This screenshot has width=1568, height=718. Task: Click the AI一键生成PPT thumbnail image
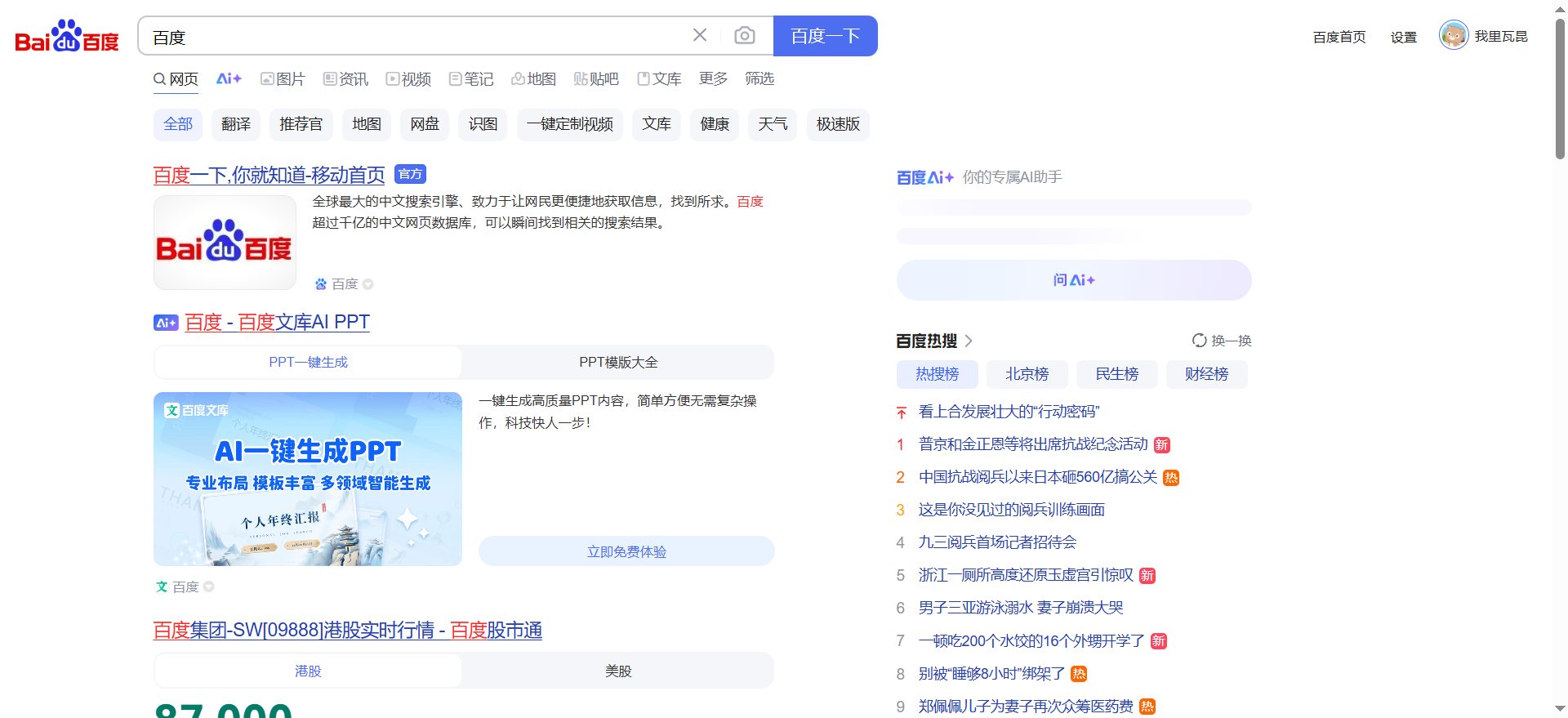pos(308,479)
